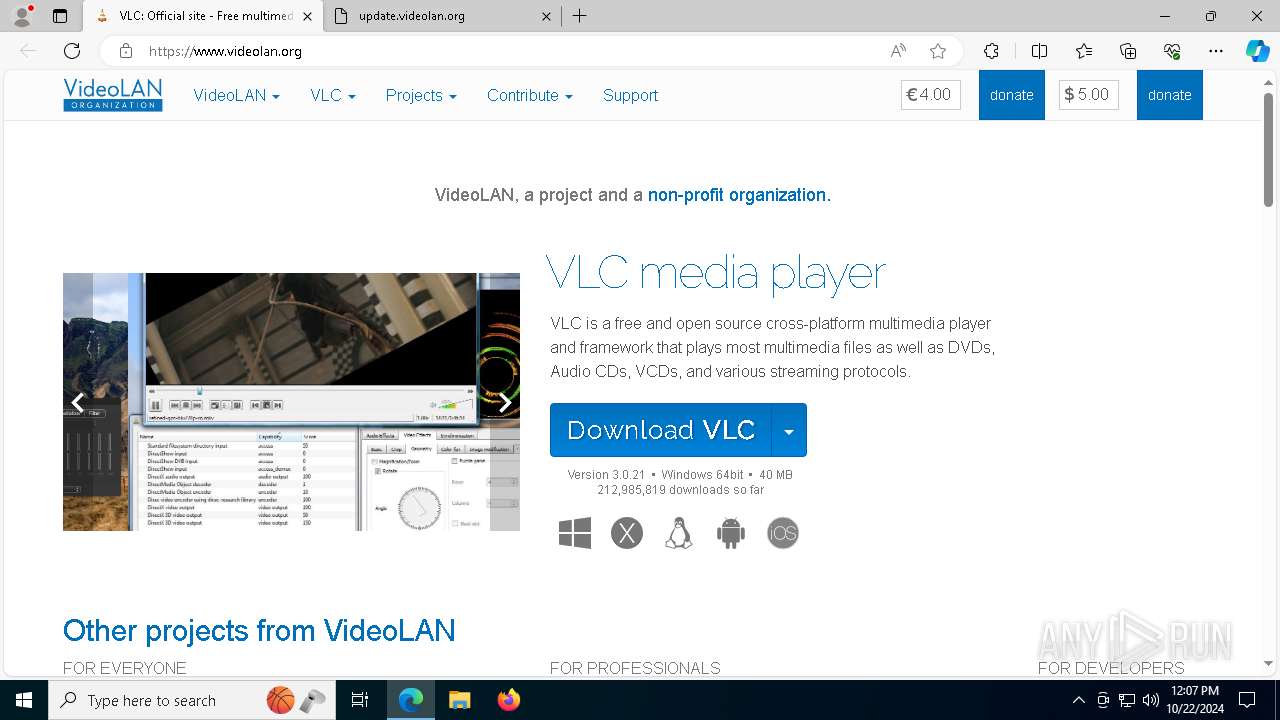Open a new browser tab

click(x=580, y=16)
